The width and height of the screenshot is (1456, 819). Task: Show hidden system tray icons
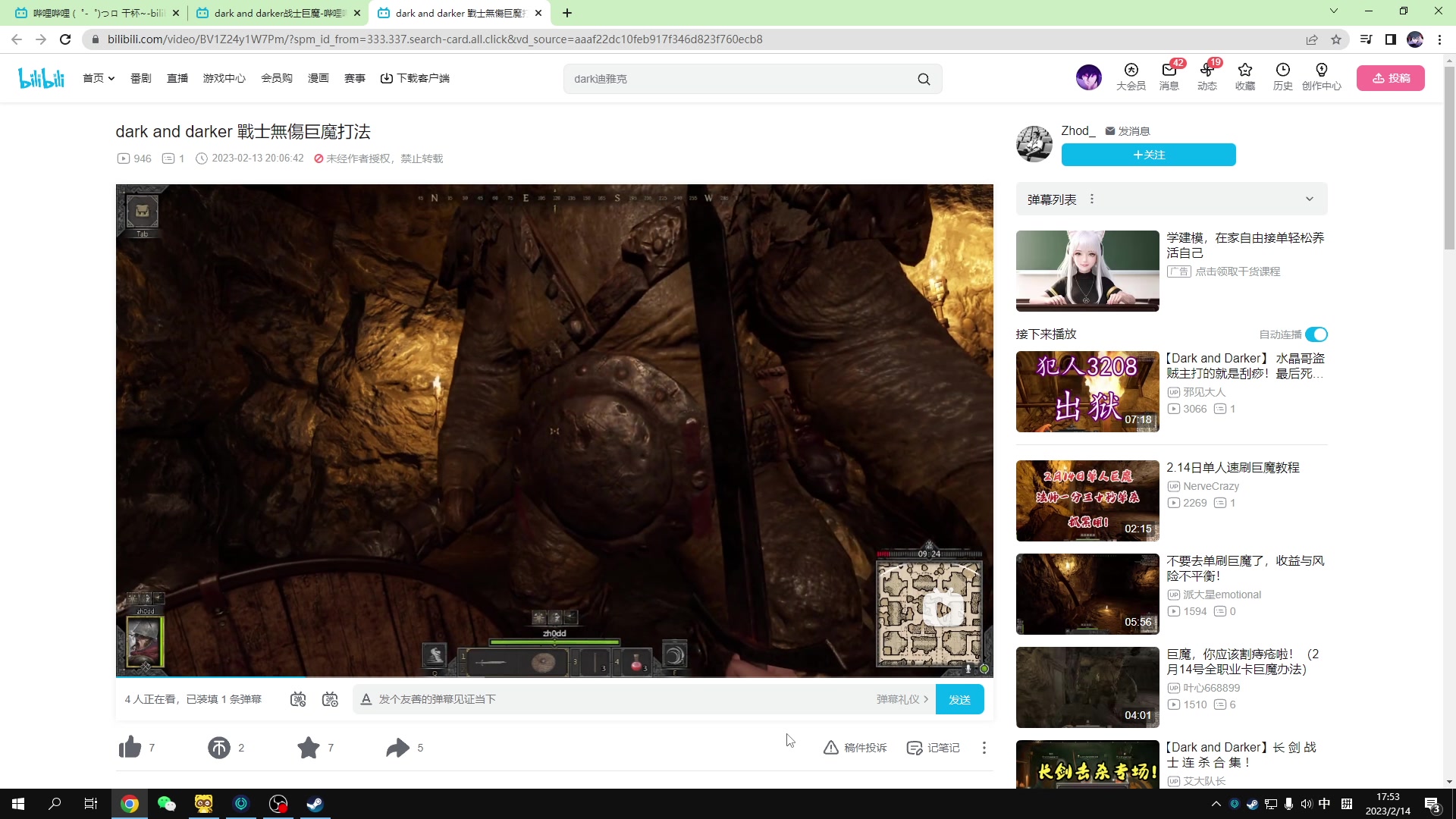[1216, 804]
